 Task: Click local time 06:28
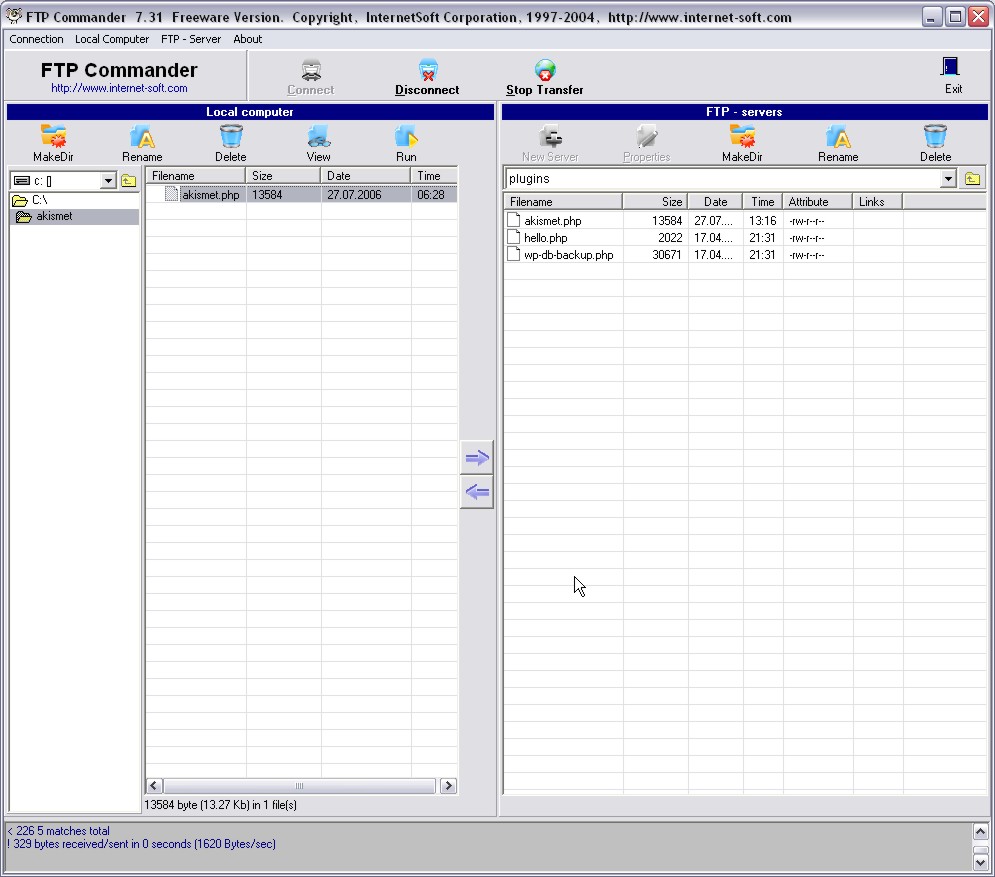click(x=431, y=195)
